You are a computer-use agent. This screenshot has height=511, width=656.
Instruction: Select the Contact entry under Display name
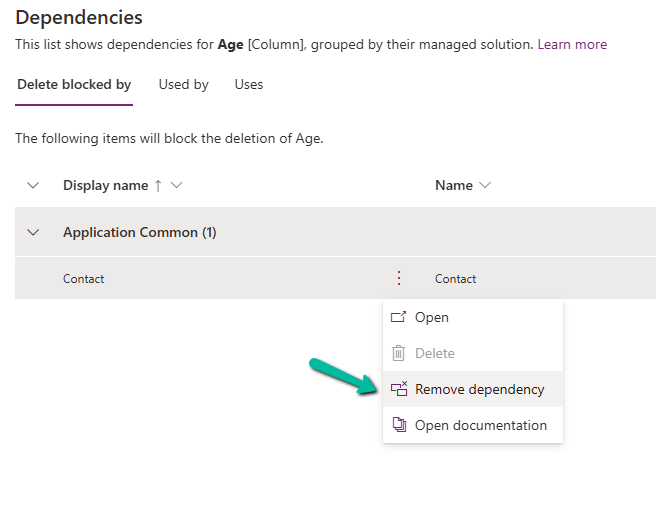click(84, 279)
